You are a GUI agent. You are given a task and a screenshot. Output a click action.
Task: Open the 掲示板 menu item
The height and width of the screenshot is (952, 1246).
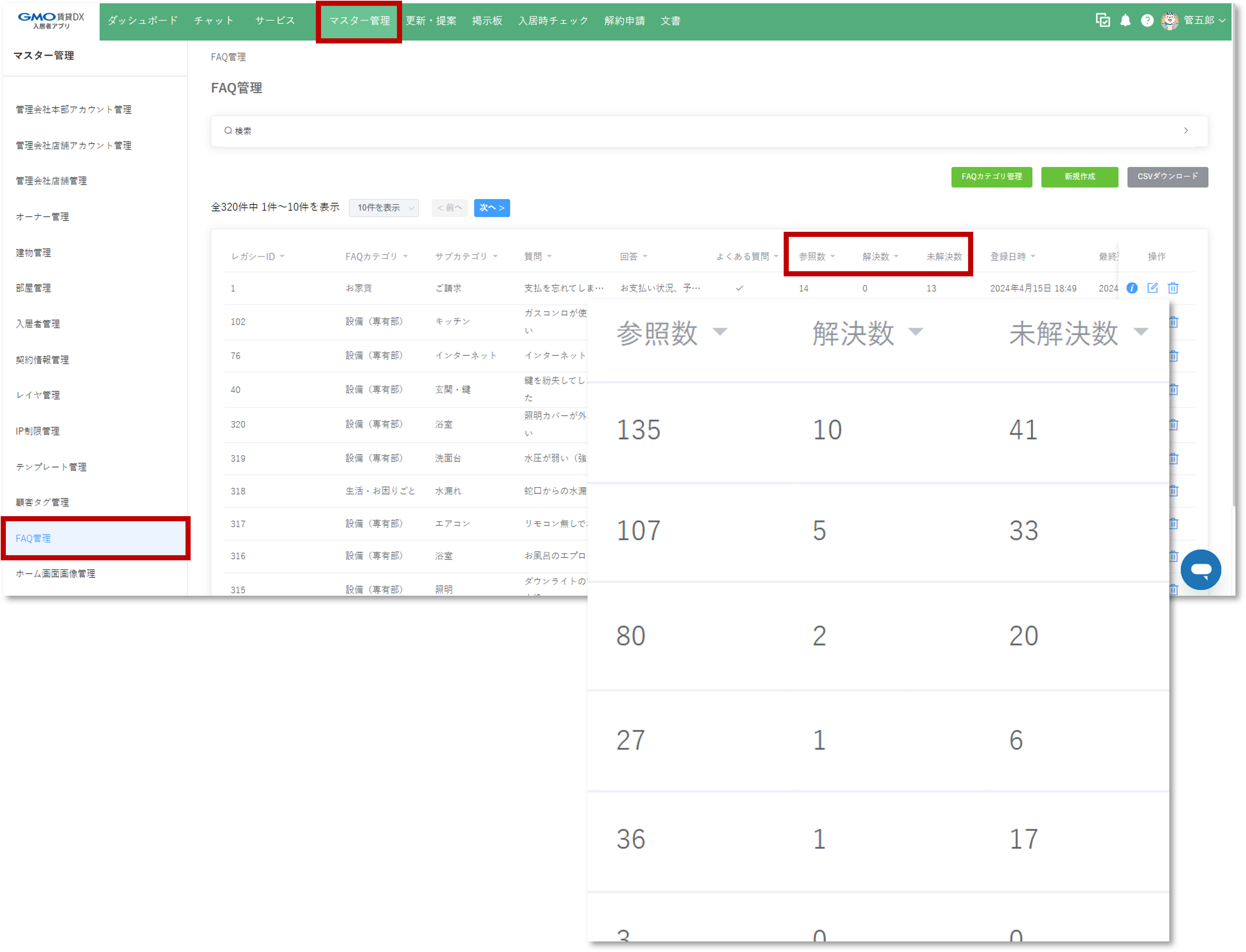point(486,20)
